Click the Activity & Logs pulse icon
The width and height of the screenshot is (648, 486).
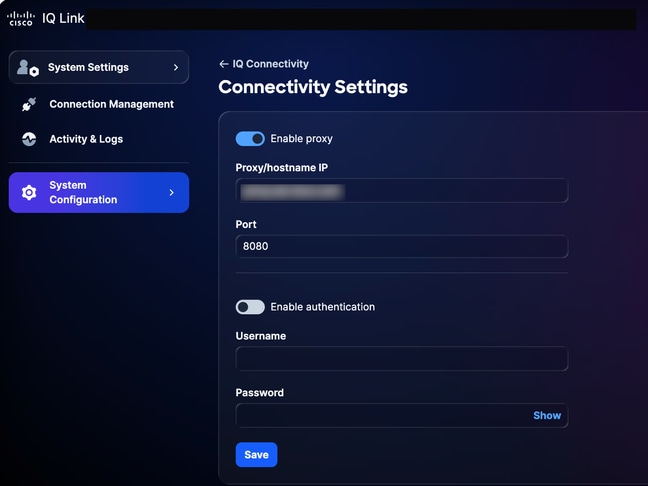point(29,139)
